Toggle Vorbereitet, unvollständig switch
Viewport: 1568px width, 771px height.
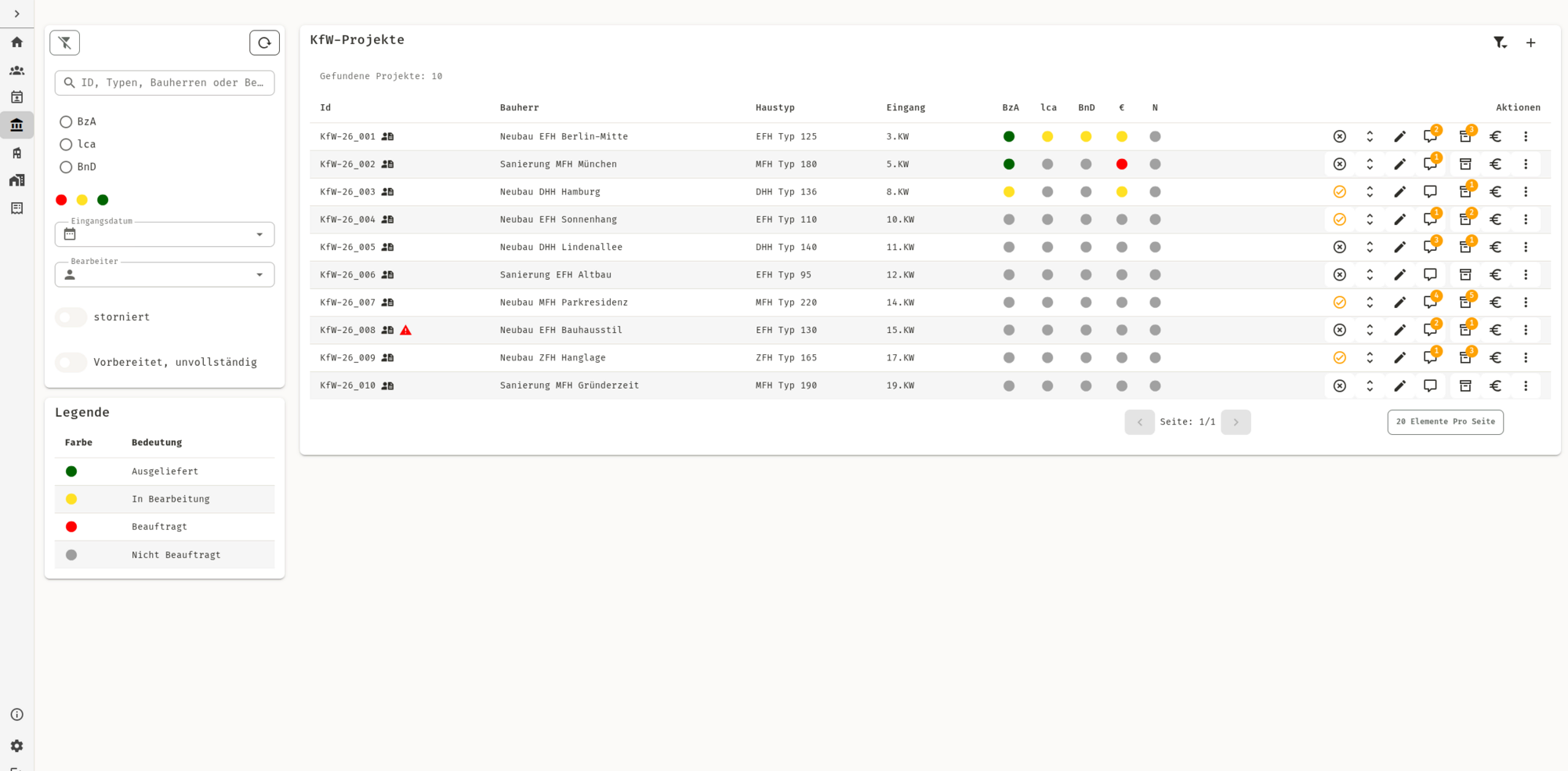coord(71,363)
